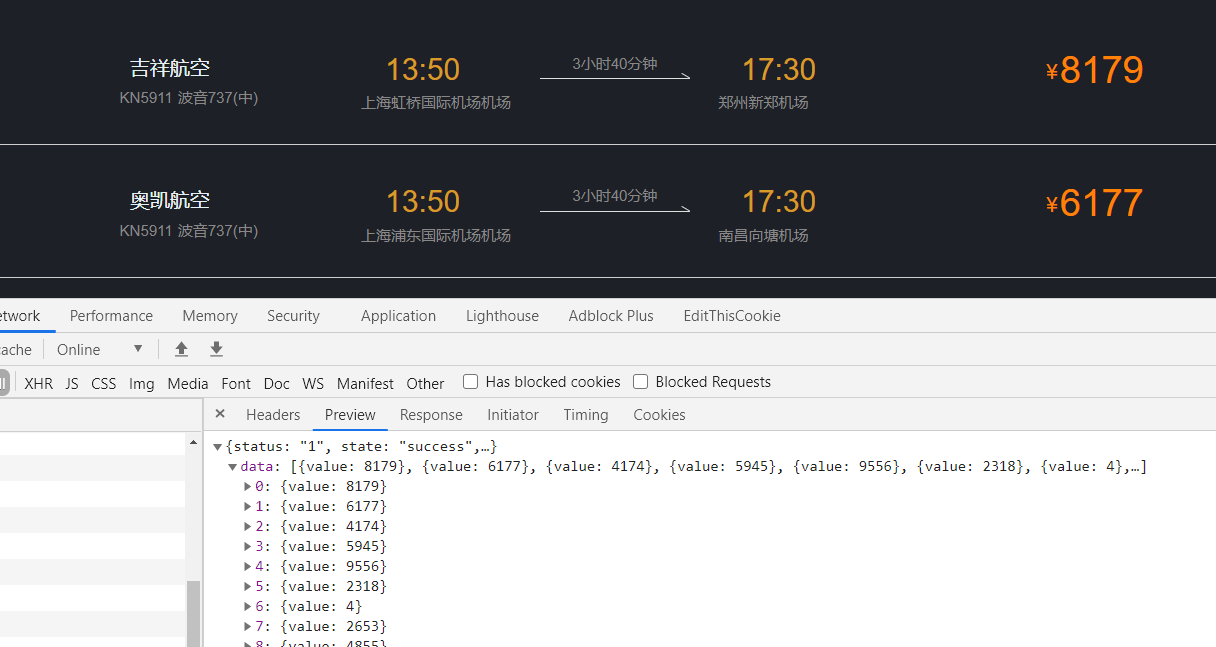Filter requests by XHR type
1216x647 pixels.
pos(39,383)
